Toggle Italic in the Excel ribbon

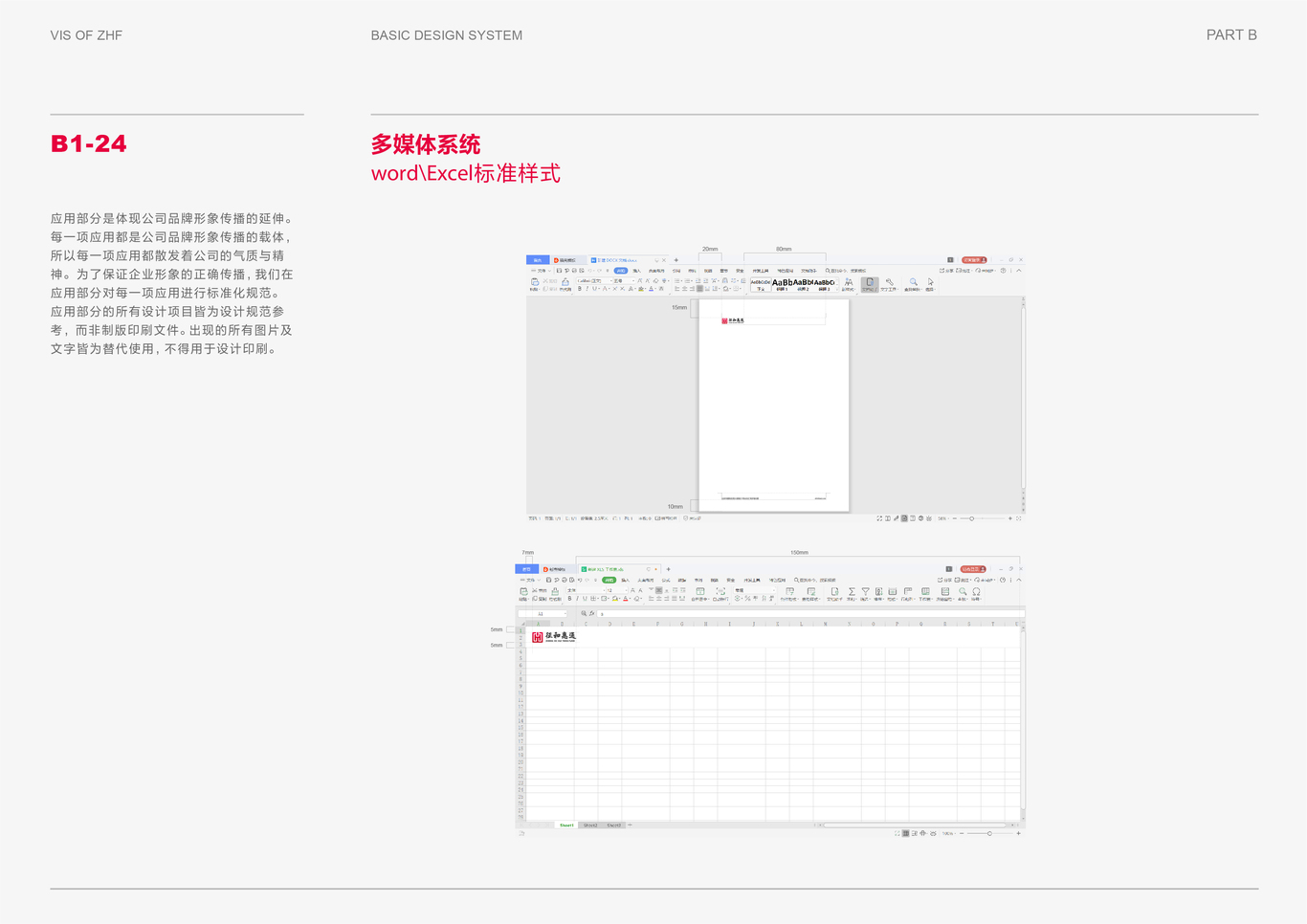click(577, 599)
